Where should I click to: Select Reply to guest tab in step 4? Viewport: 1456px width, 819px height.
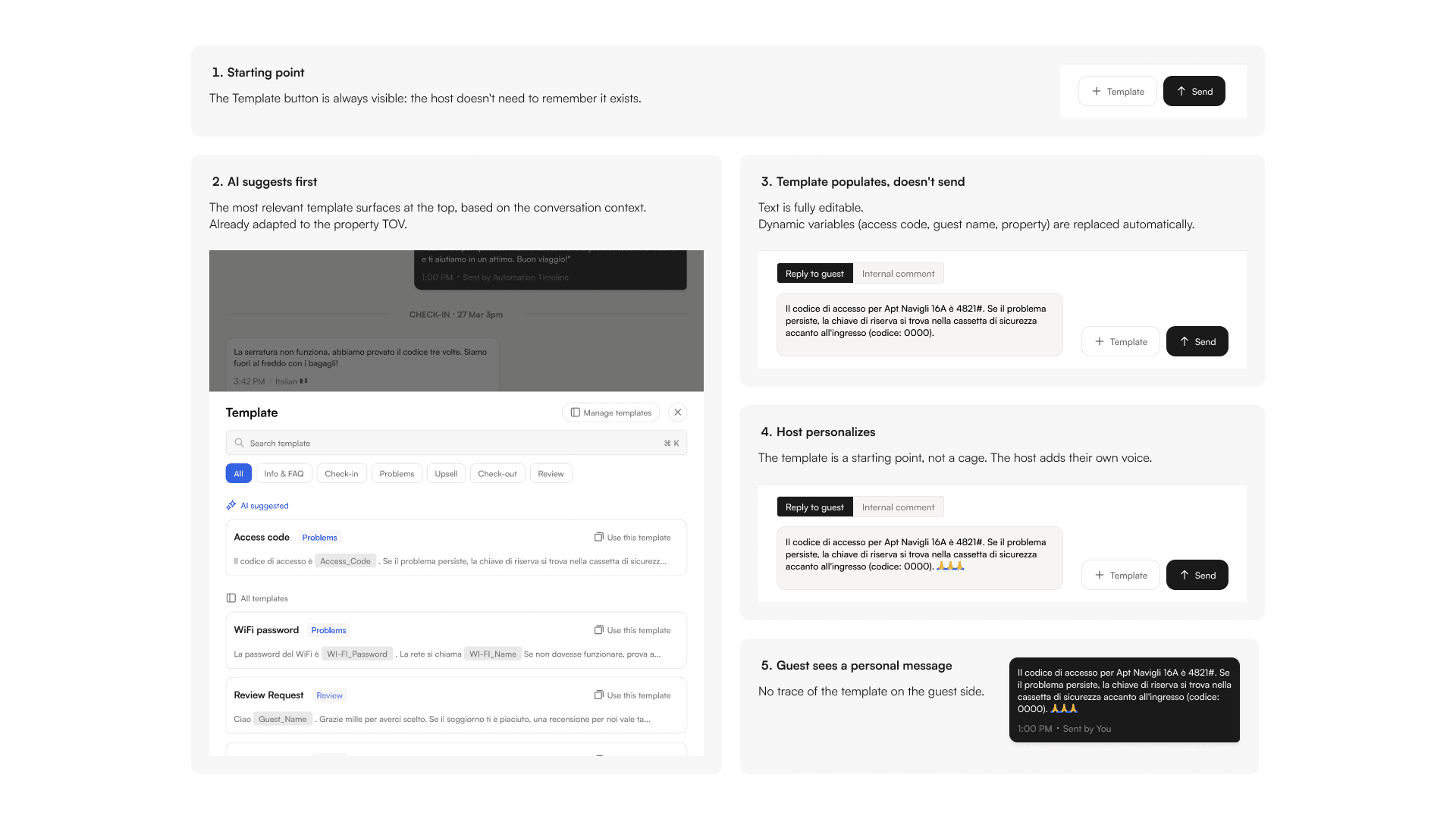tap(814, 507)
